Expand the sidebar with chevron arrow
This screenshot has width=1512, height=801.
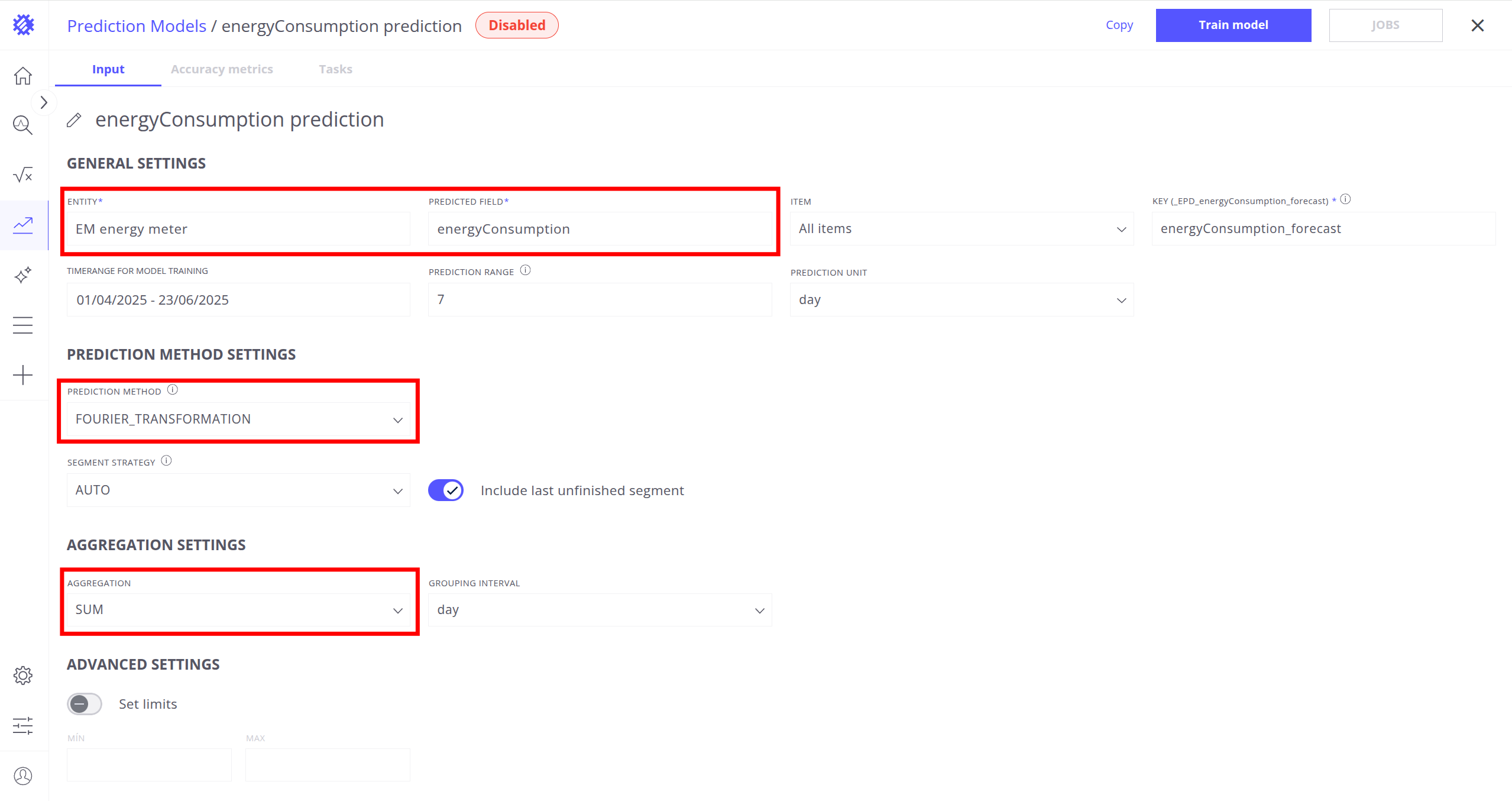[x=44, y=103]
